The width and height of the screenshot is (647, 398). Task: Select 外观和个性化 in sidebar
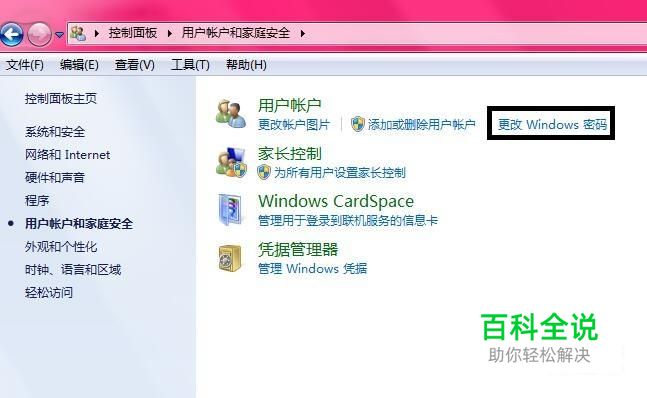[x=61, y=247]
